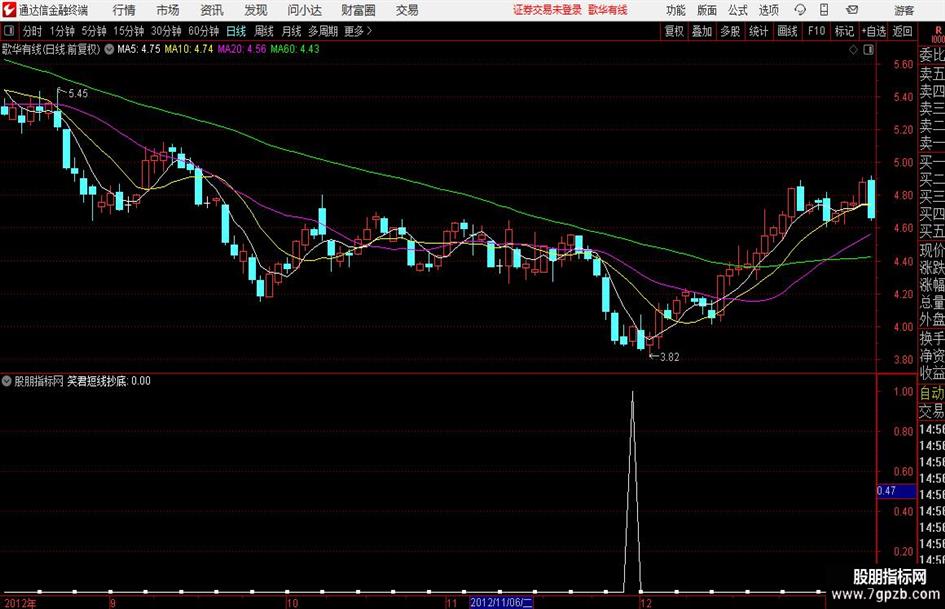Click the red R 1000 corner icon

938,33
